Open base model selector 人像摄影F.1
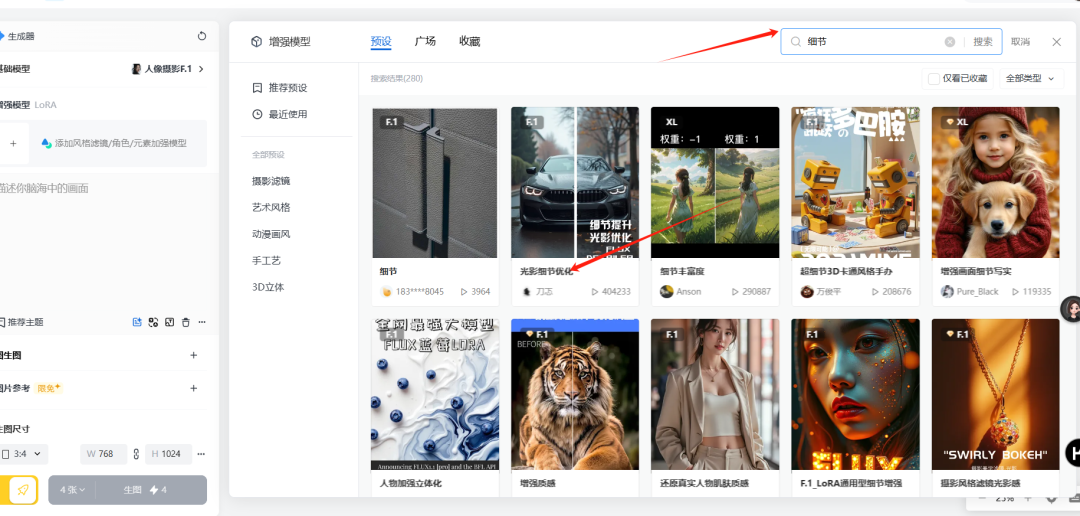Screen dimensions: 1080x516 pyautogui.click(x=168, y=69)
